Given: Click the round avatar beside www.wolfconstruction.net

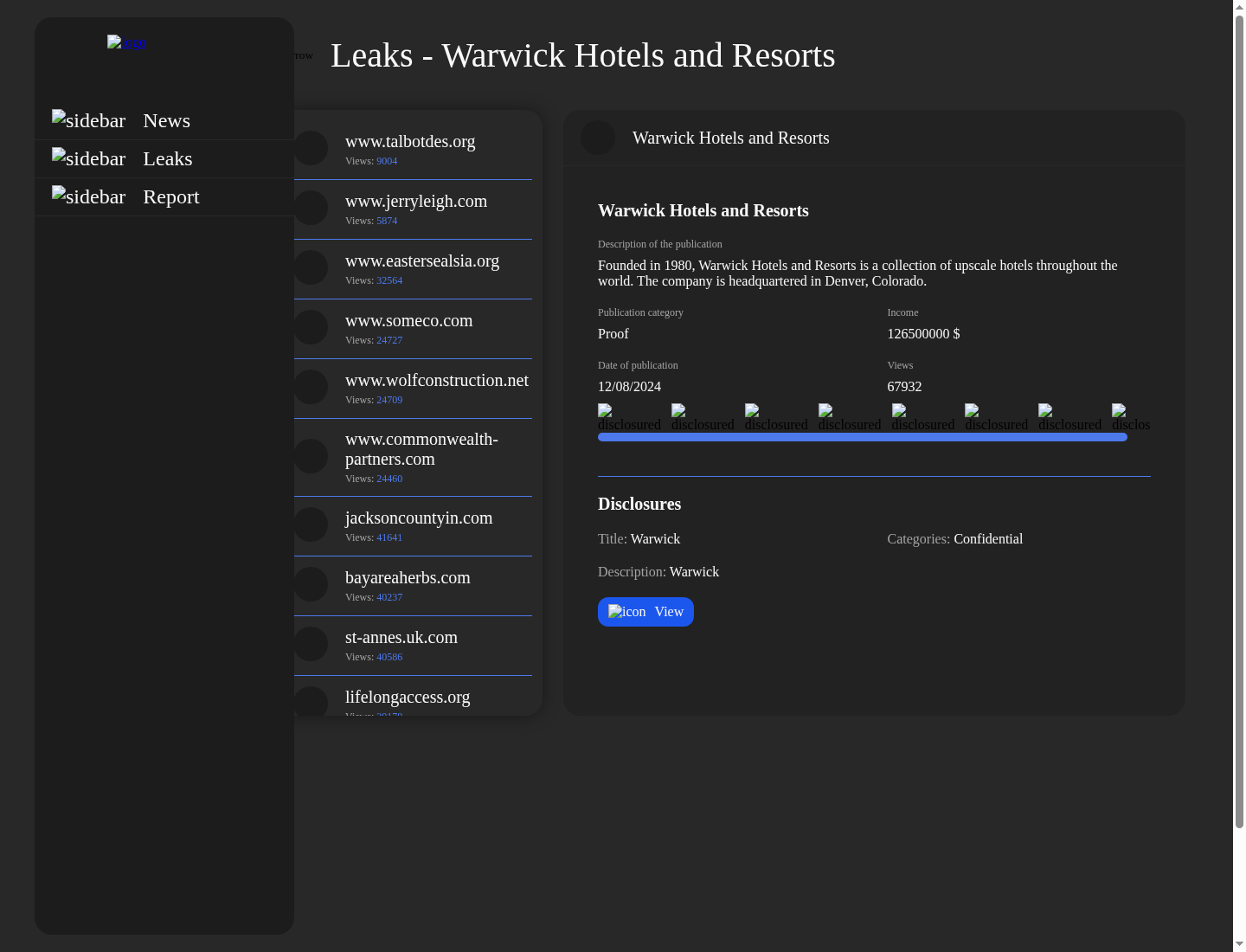Looking at the screenshot, I should pos(311,387).
